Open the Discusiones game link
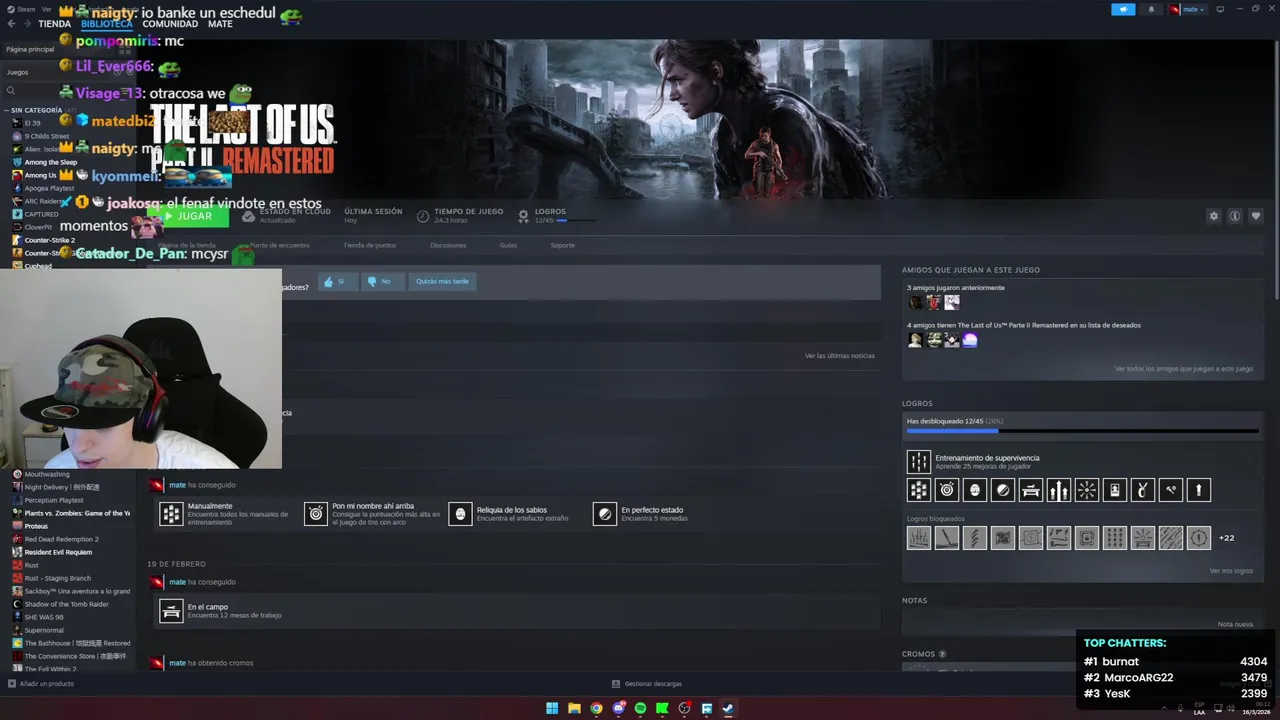Viewport: 1280px width, 720px height. click(448, 245)
